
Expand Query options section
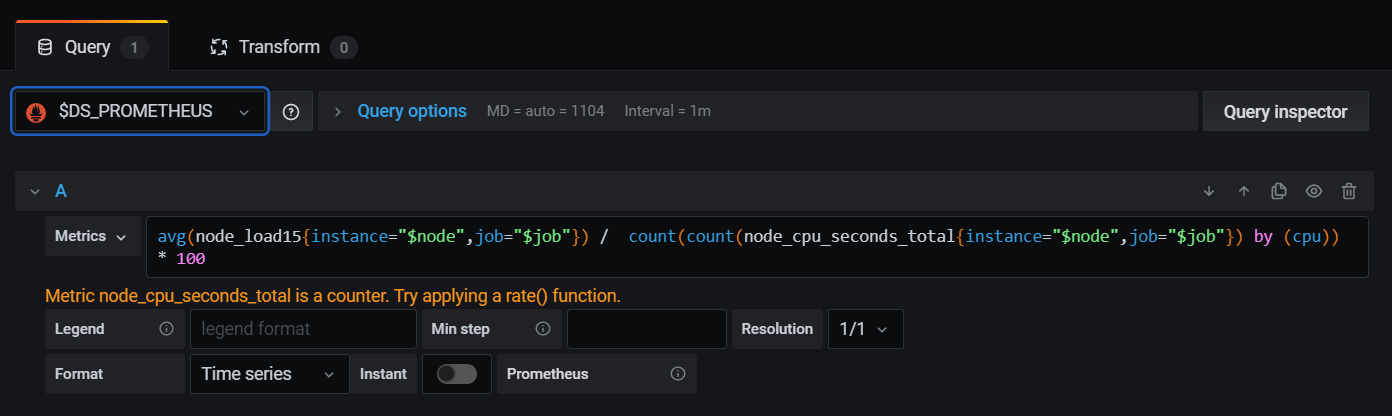(411, 111)
